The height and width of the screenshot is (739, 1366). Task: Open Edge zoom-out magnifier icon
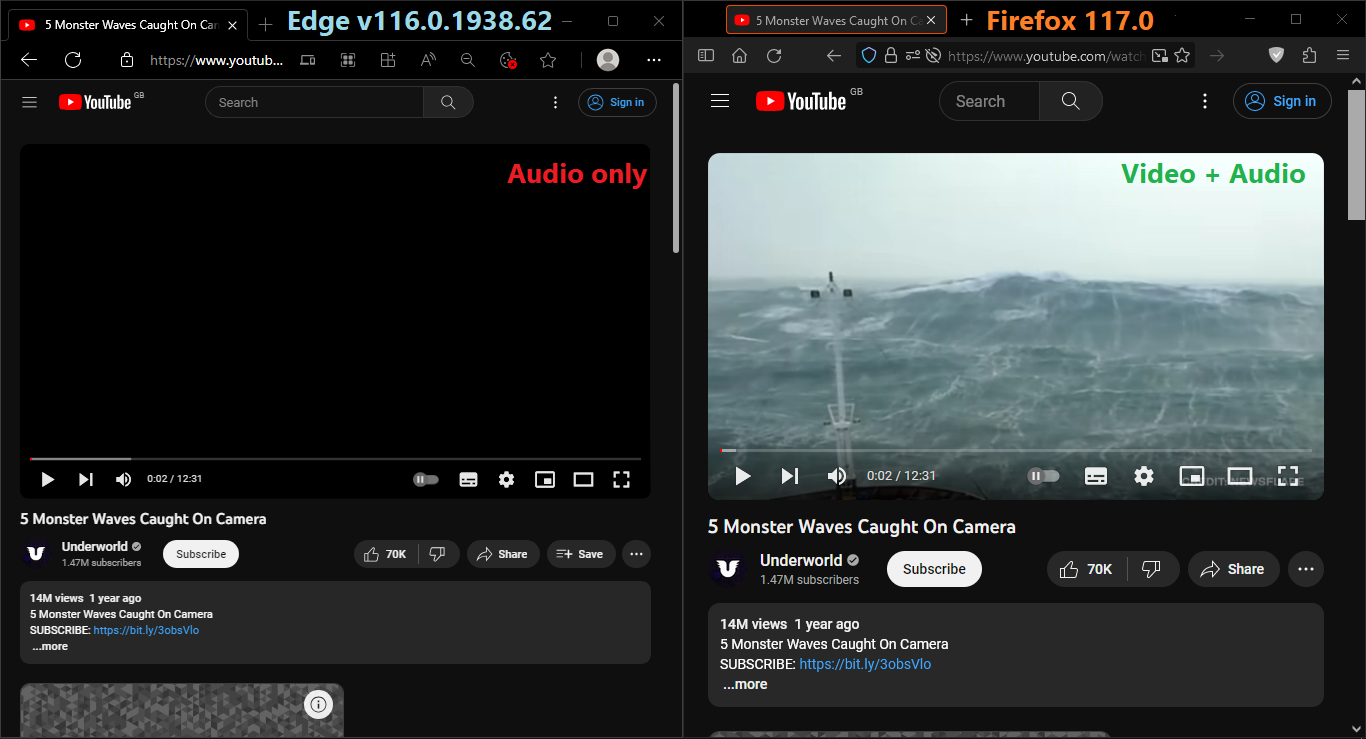pyautogui.click(x=468, y=60)
